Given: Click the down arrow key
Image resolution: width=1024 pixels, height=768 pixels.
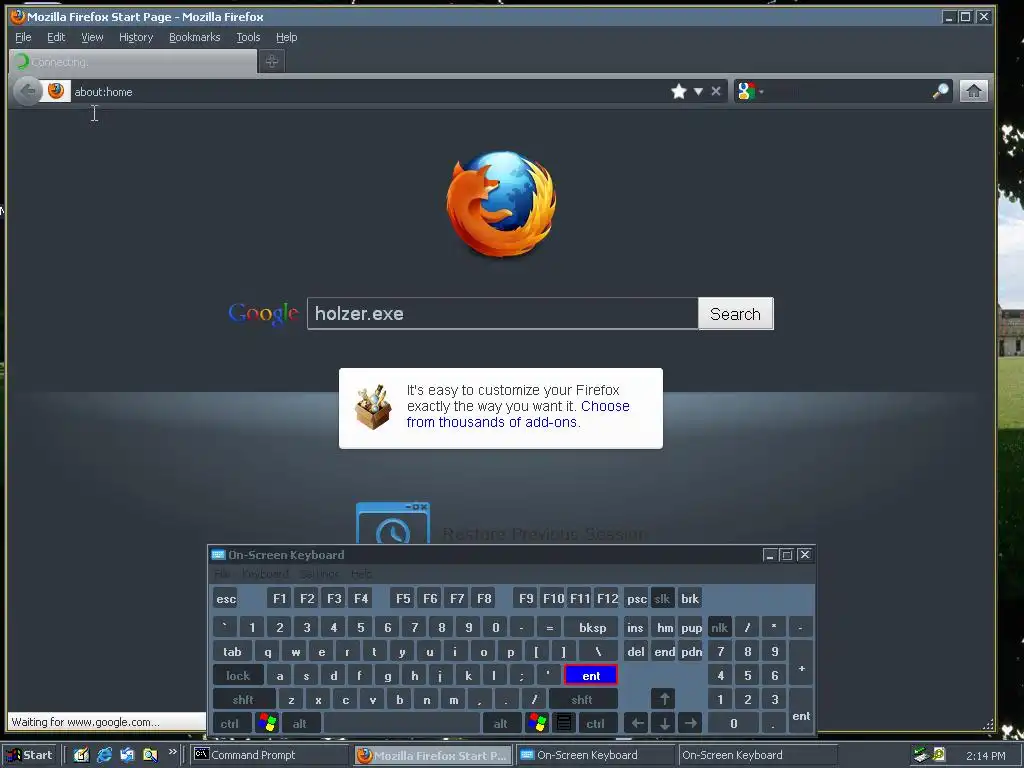Looking at the screenshot, I should pos(664,724).
